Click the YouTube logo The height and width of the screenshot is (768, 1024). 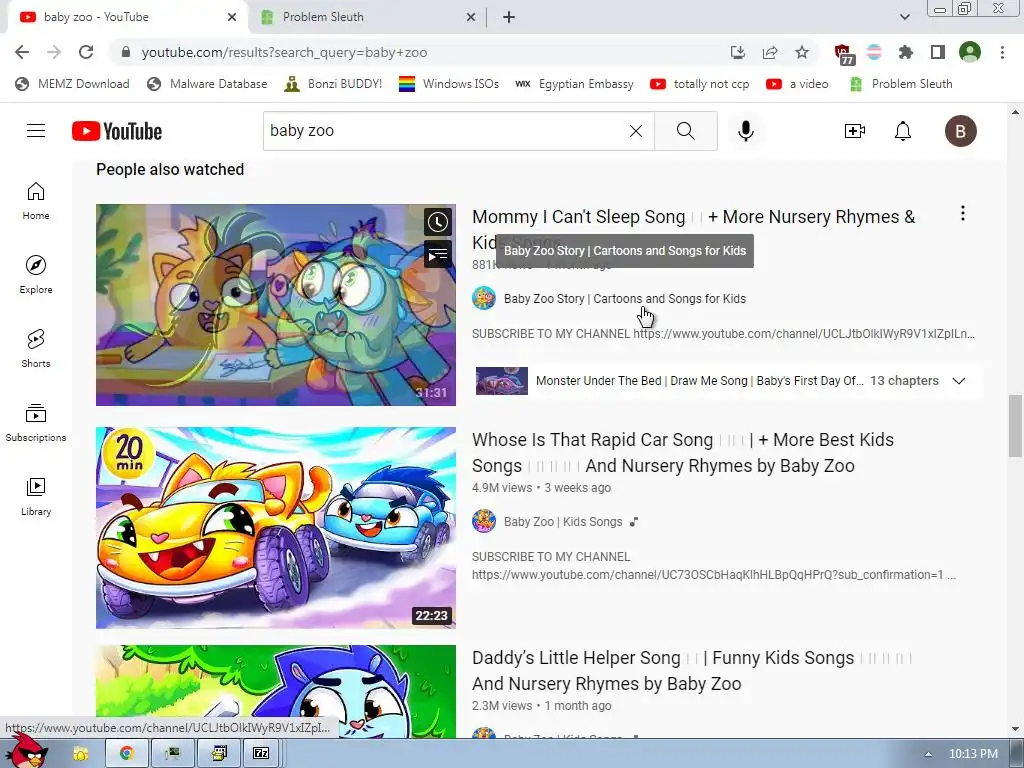coord(117,131)
